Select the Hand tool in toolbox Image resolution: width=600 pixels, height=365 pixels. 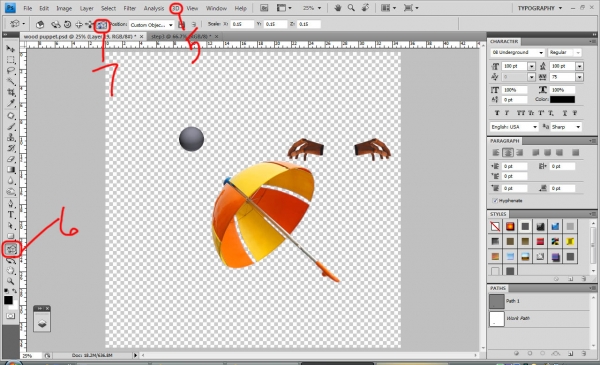(10, 271)
